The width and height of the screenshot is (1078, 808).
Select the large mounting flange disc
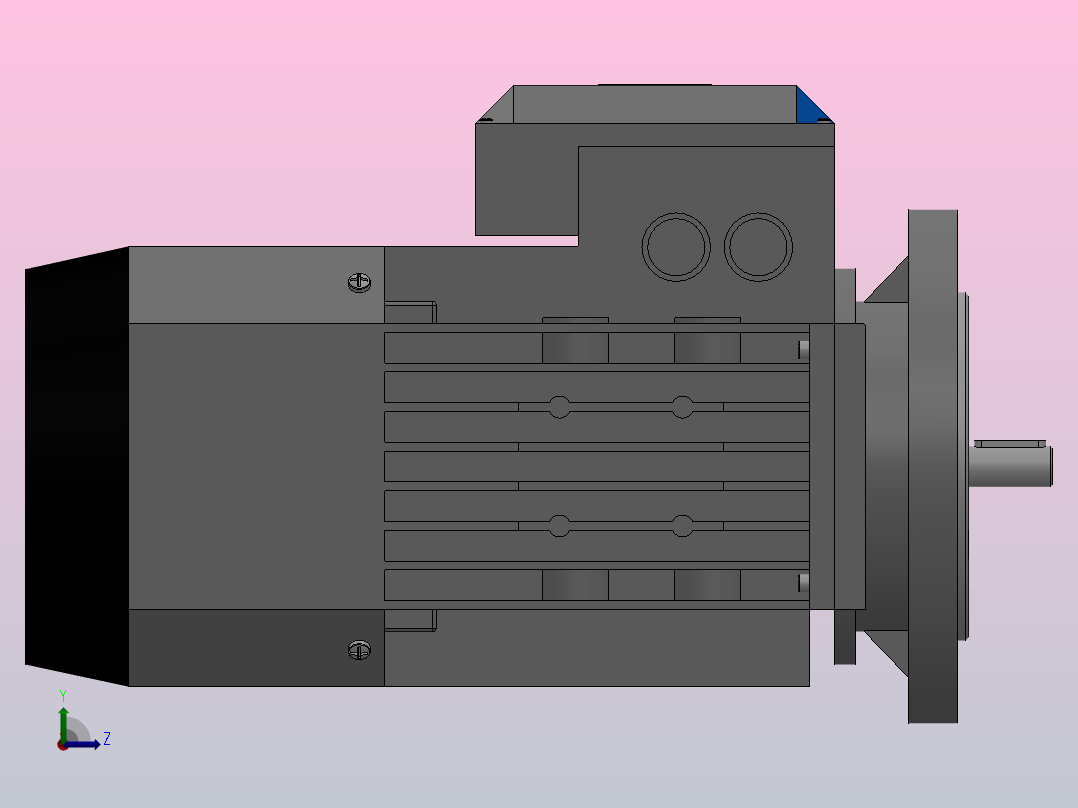click(933, 466)
